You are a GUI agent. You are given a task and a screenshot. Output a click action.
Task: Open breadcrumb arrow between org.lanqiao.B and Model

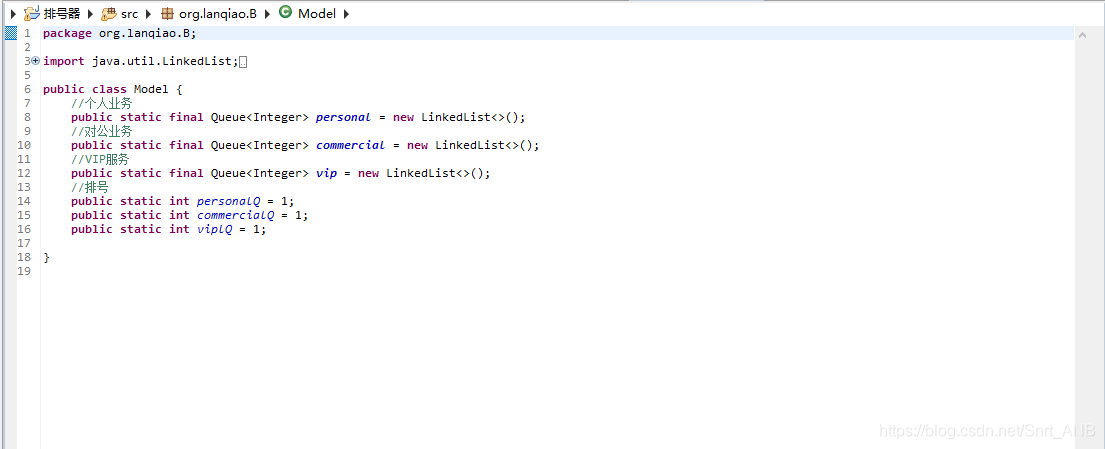click(x=268, y=13)
